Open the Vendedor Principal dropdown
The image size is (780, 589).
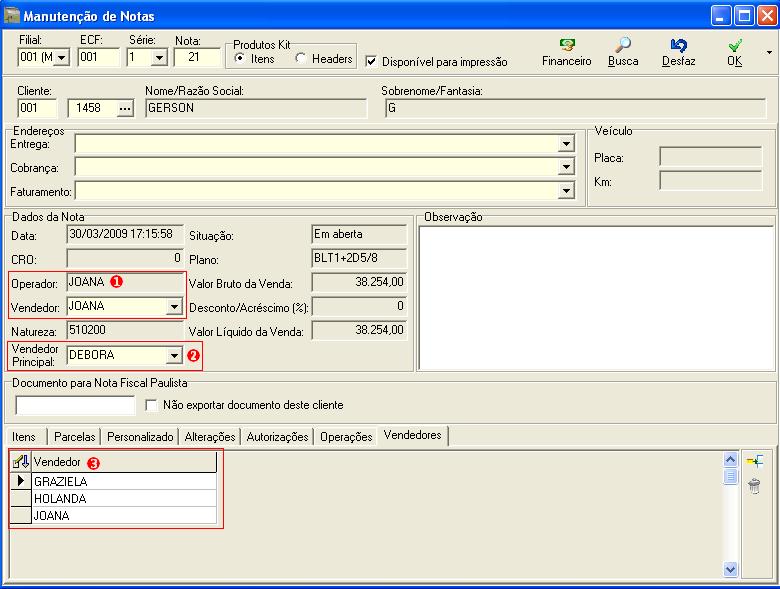coord(174,355)
